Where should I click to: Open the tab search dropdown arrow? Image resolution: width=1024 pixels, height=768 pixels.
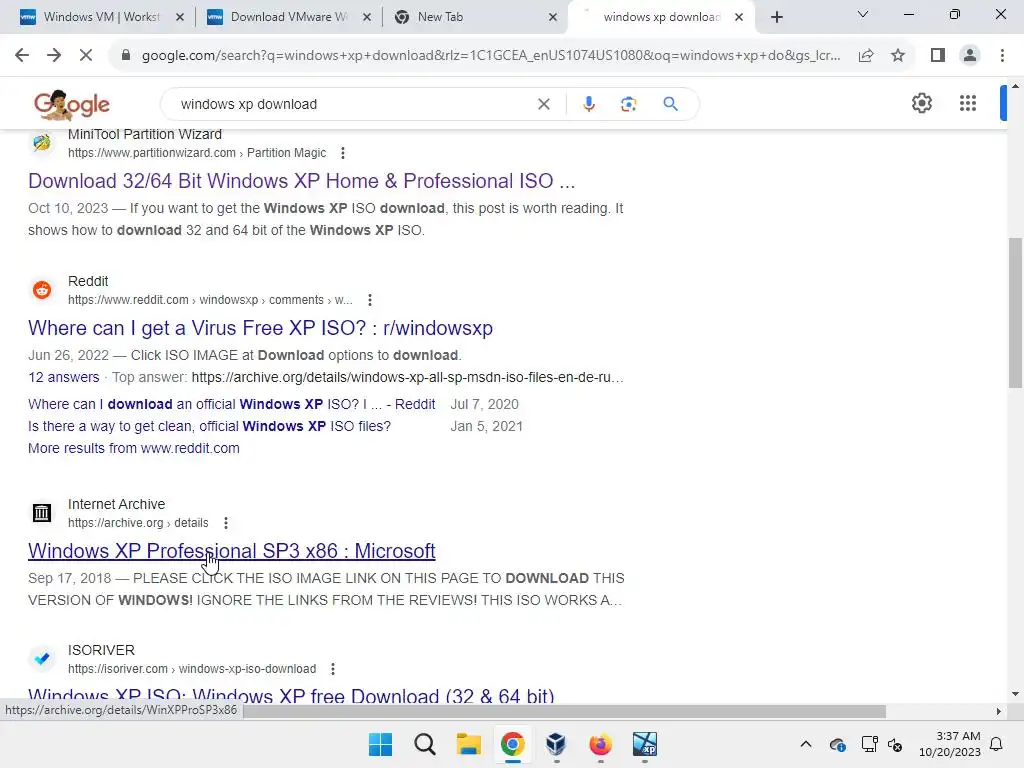[863, 14]
